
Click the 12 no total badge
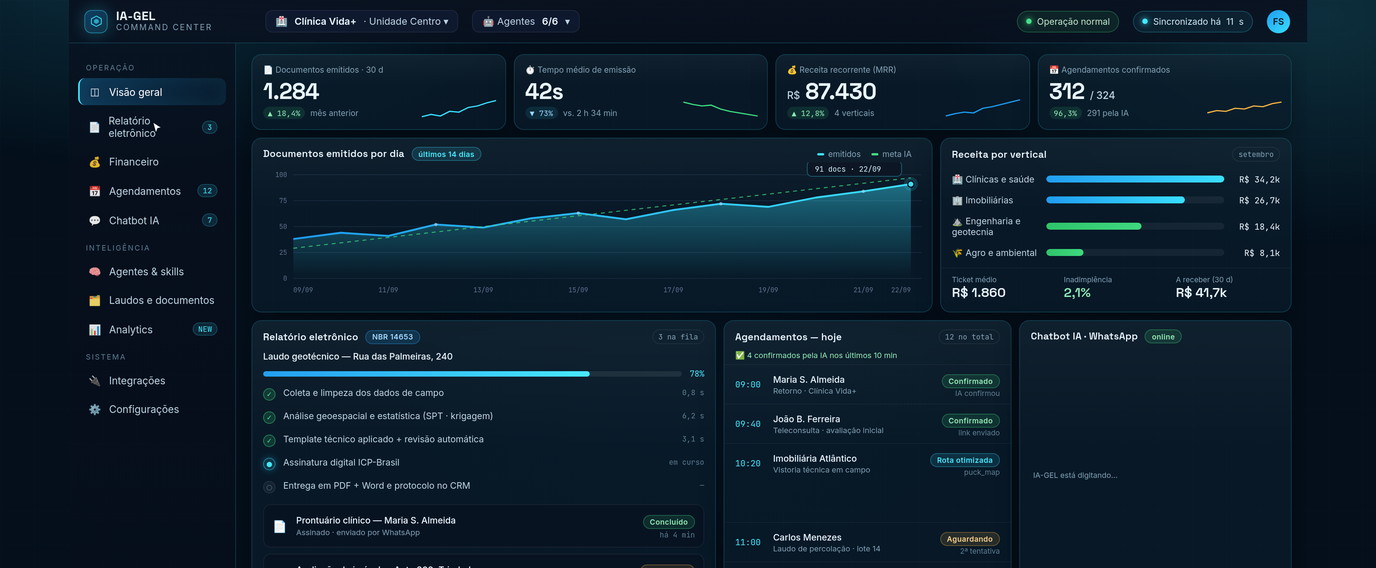point(969,337)
